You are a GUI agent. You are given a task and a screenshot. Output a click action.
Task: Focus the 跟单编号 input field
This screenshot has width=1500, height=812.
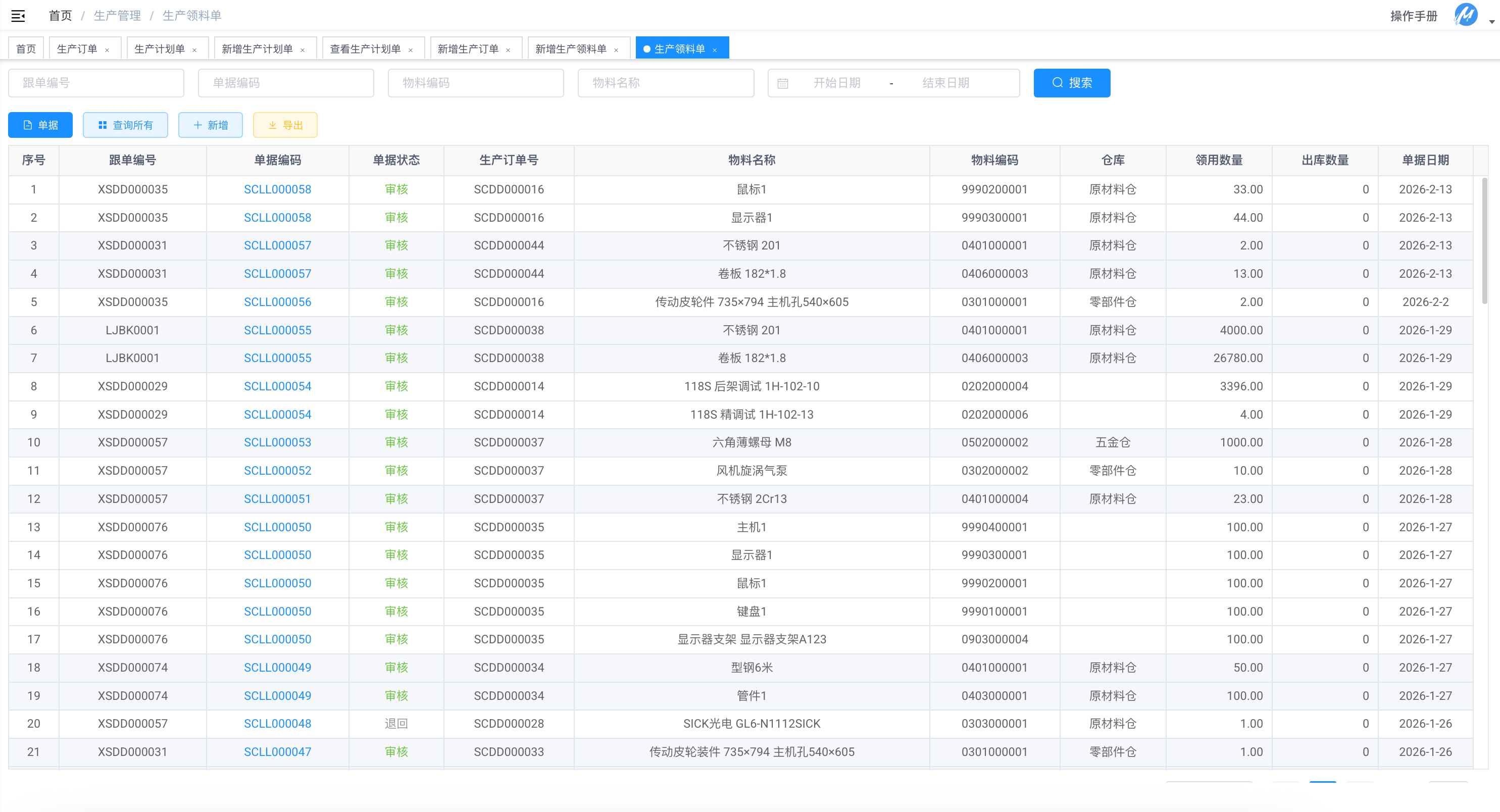(x=96, y=83)
